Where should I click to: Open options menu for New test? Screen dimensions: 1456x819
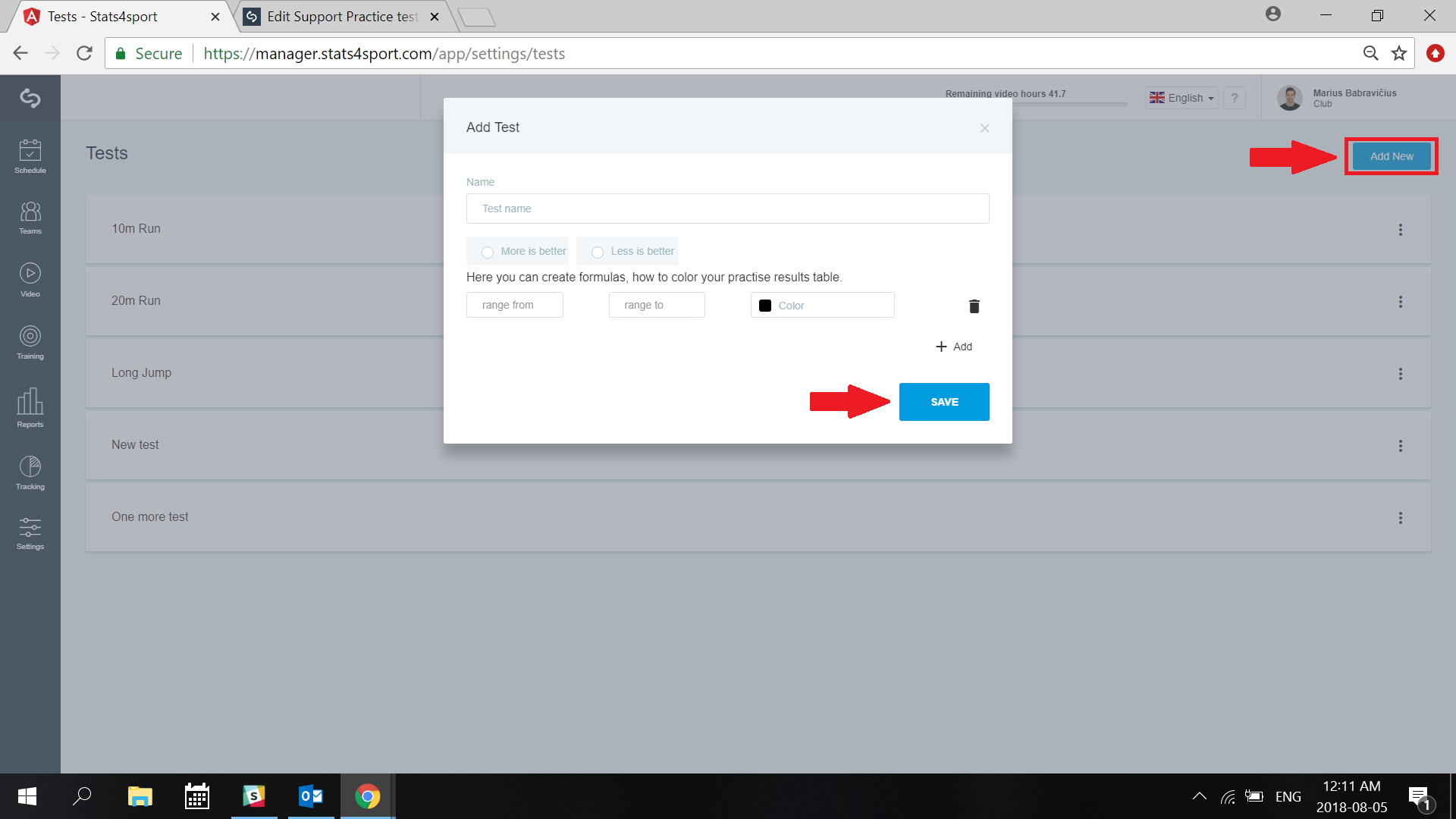1401,446
